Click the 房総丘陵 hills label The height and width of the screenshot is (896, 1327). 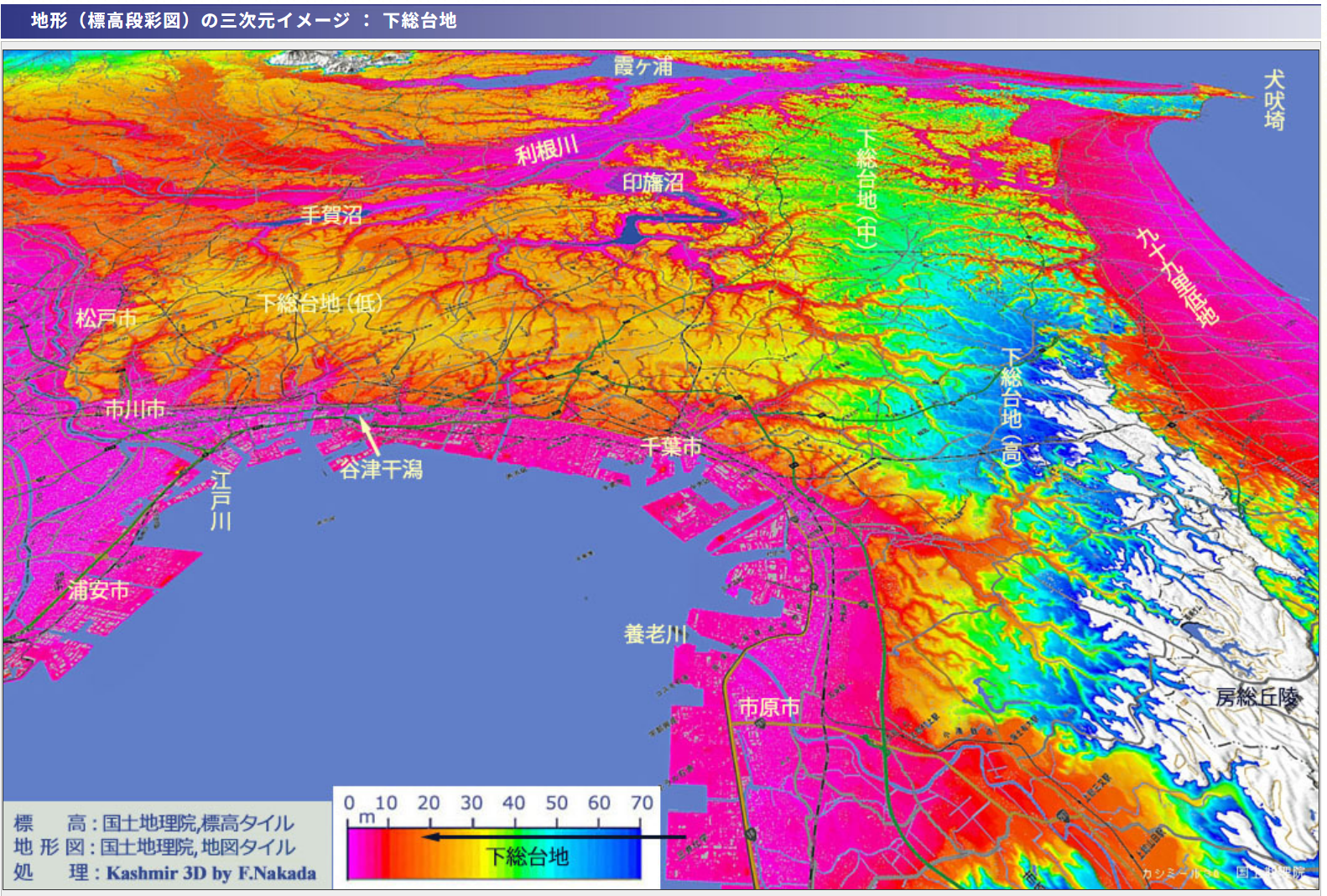[1257, 697]
